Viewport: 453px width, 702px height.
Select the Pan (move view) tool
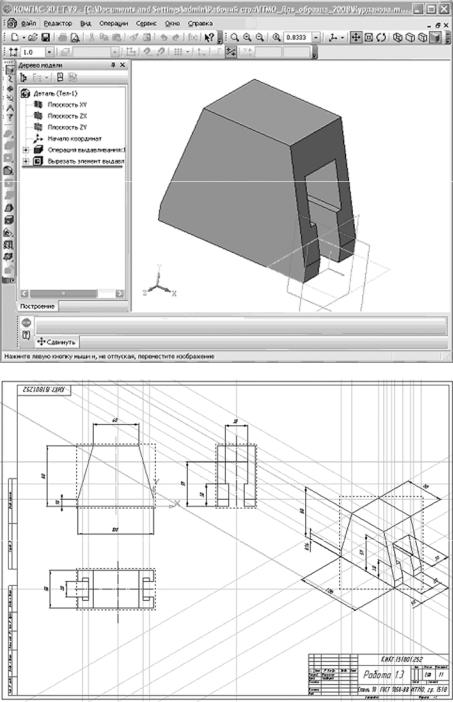point(356,38)
